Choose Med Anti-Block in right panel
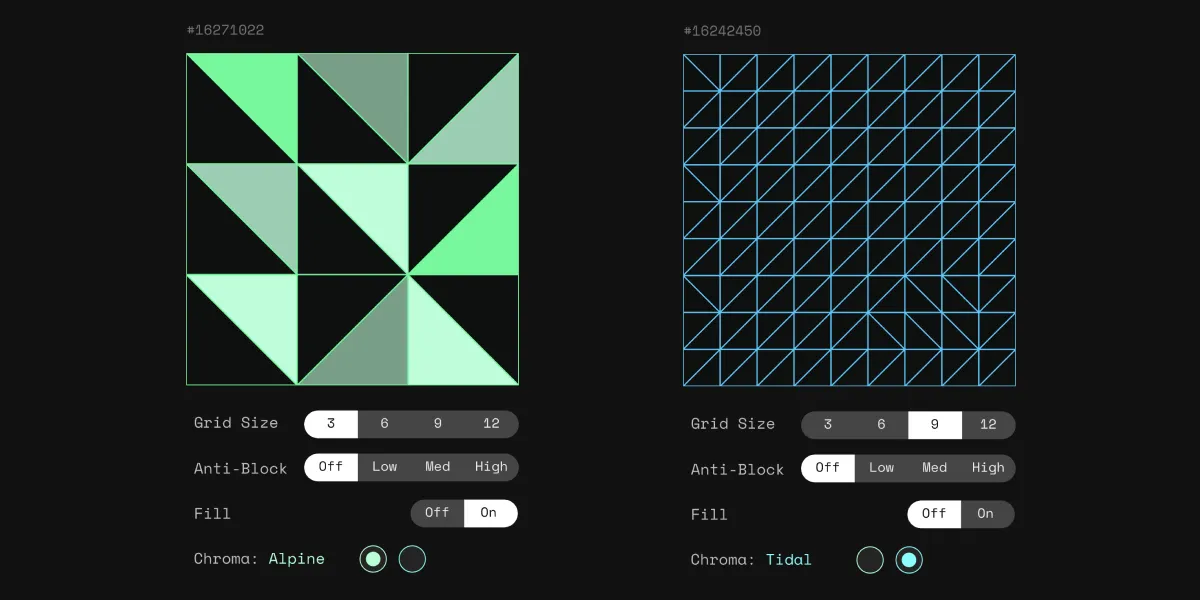The image size is (1200, 600). click(935, 468)
